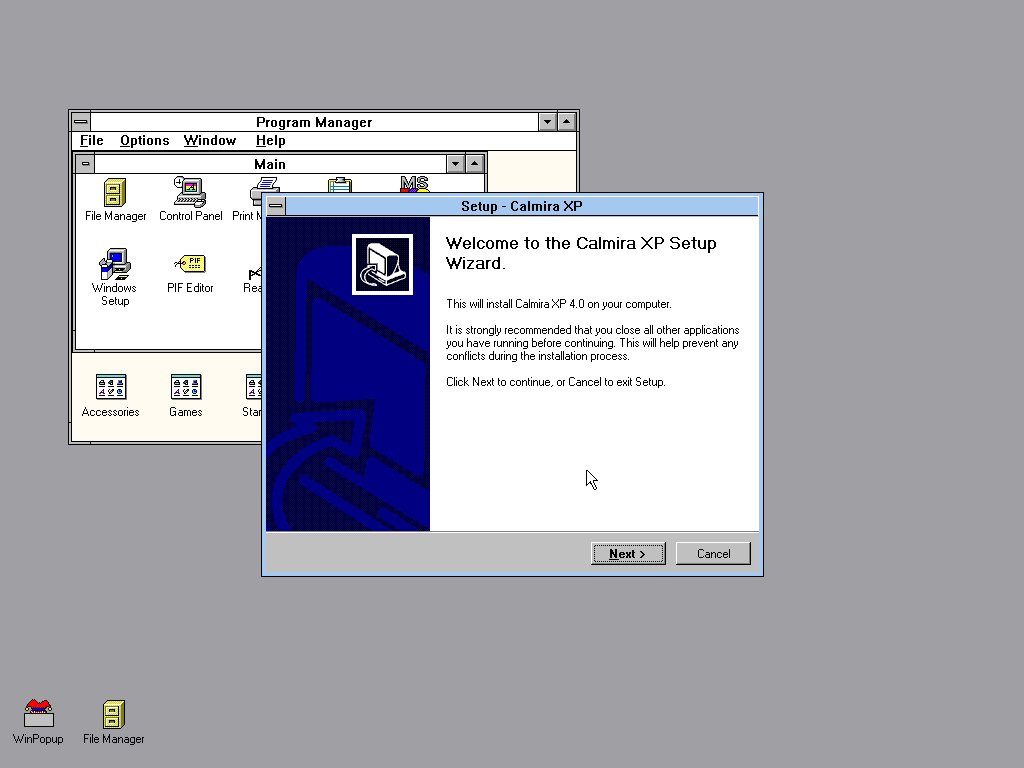This screenshot has height=768, width=1024.
Task: Open the Control Panel icon
Action: (x=190, y=193)
